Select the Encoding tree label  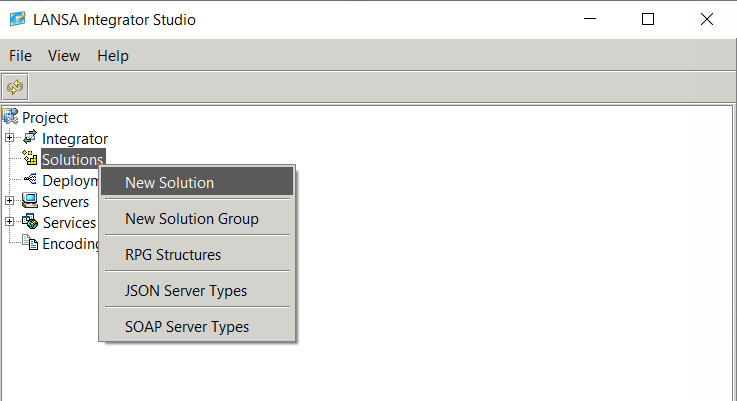pos(71,244)
